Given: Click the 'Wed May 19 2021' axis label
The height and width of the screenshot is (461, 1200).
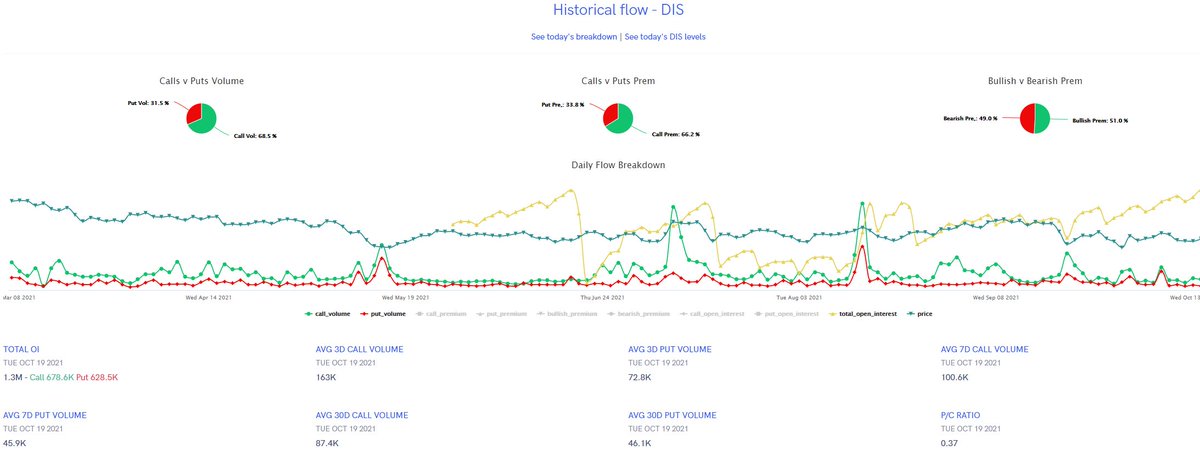Looking at the screenshot, I should [x=407, y=297].
